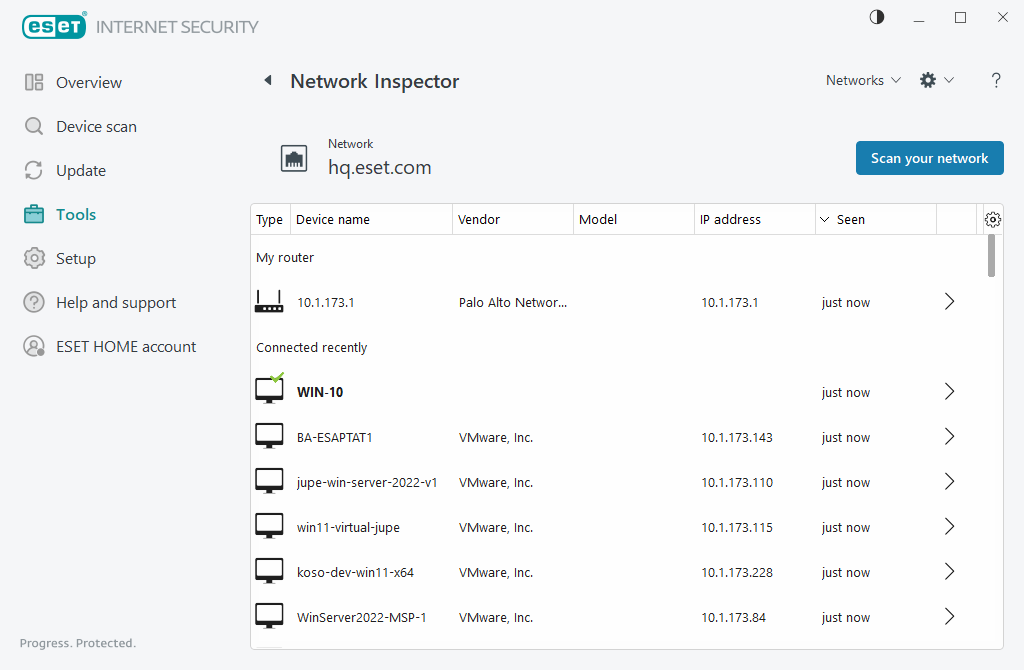Sort by the Model column header
This screenshot has width=1024, height=670.
pos(633,219)
